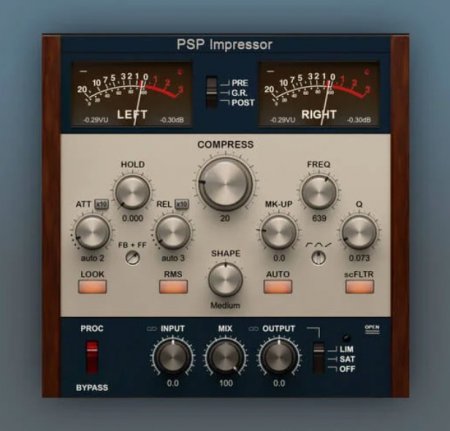Click the LEFT VU meter

(x=132, y=94)
